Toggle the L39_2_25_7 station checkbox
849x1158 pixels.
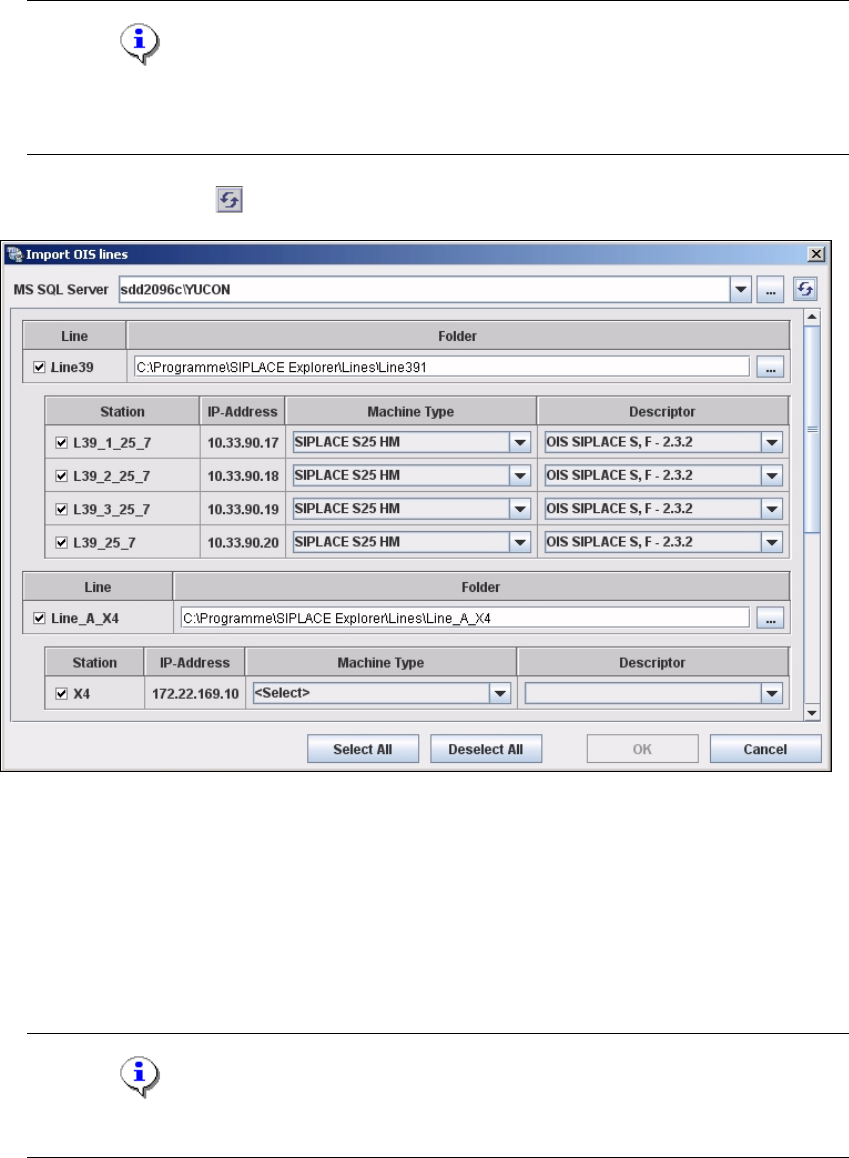[62, 476]
